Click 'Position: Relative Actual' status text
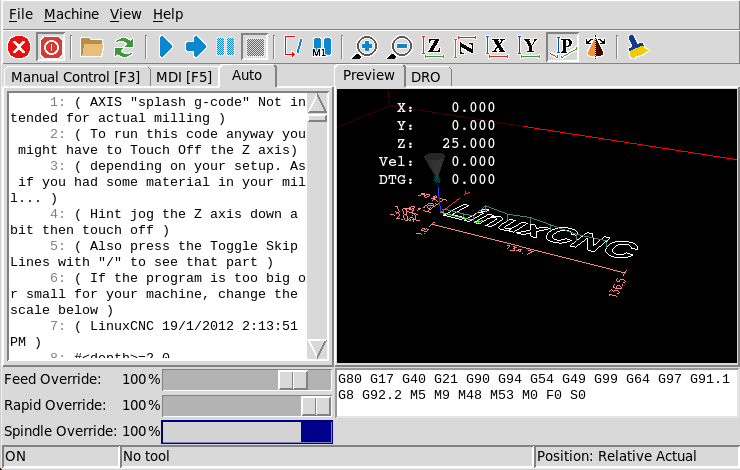740x470 pixels. (616, 456)
